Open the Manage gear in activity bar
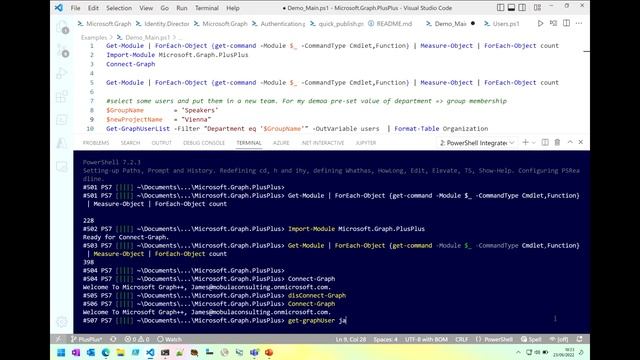This screenshot has height=360, width=640. [62, 322]
